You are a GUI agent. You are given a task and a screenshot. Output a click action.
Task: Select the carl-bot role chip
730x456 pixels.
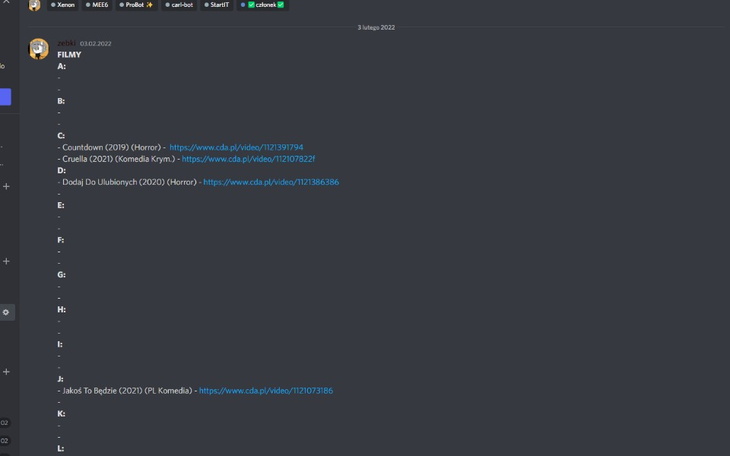click(x=179, y=5)
